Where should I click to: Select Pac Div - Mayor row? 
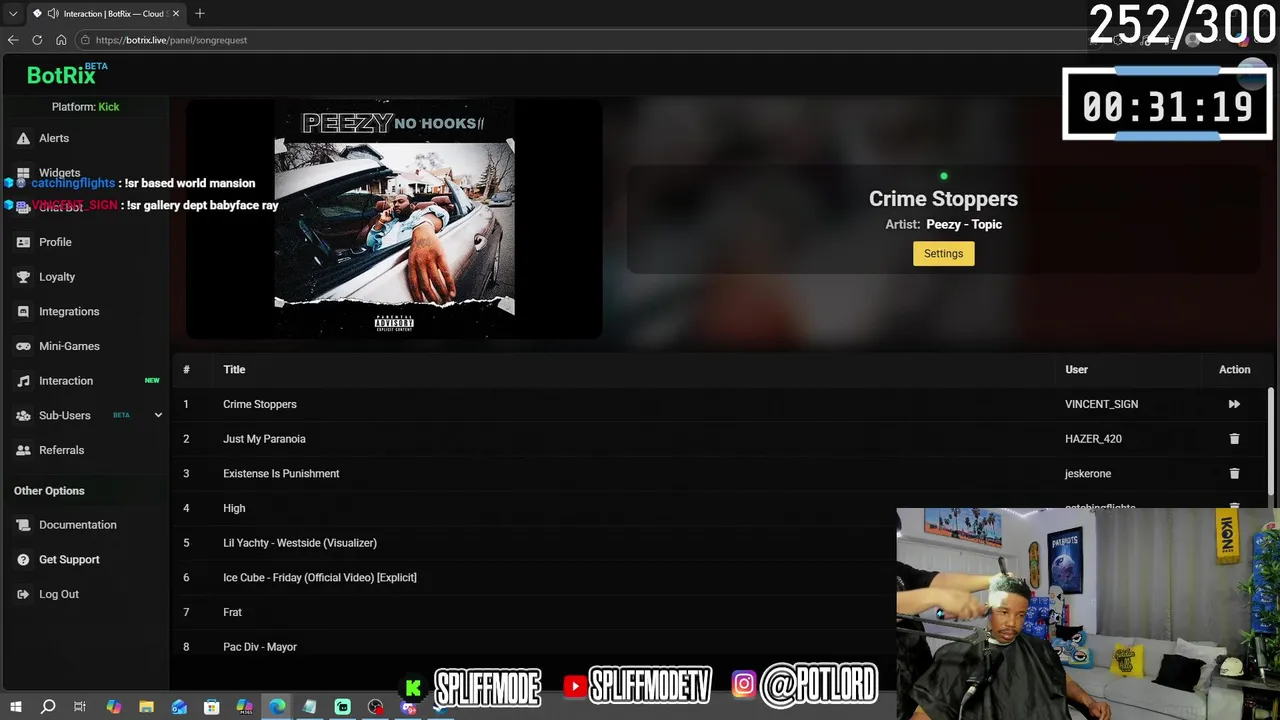click(260, 647)
